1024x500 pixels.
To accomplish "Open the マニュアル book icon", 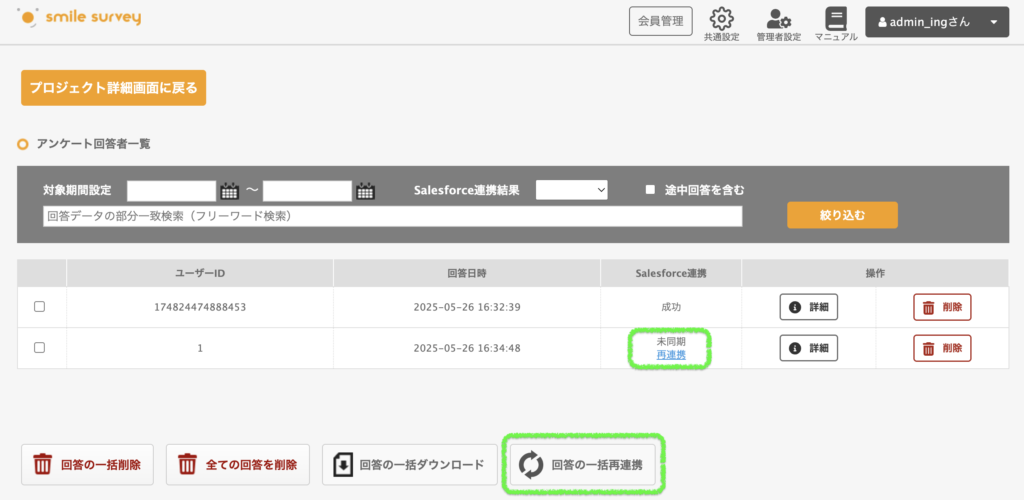I will coord(836,20).
